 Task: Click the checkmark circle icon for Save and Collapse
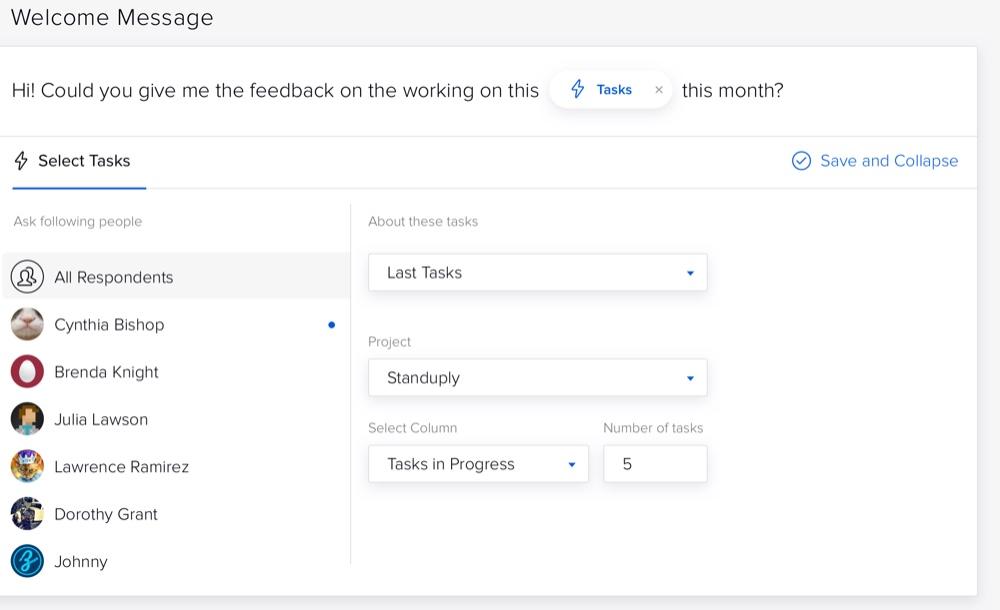click(801, 161)
